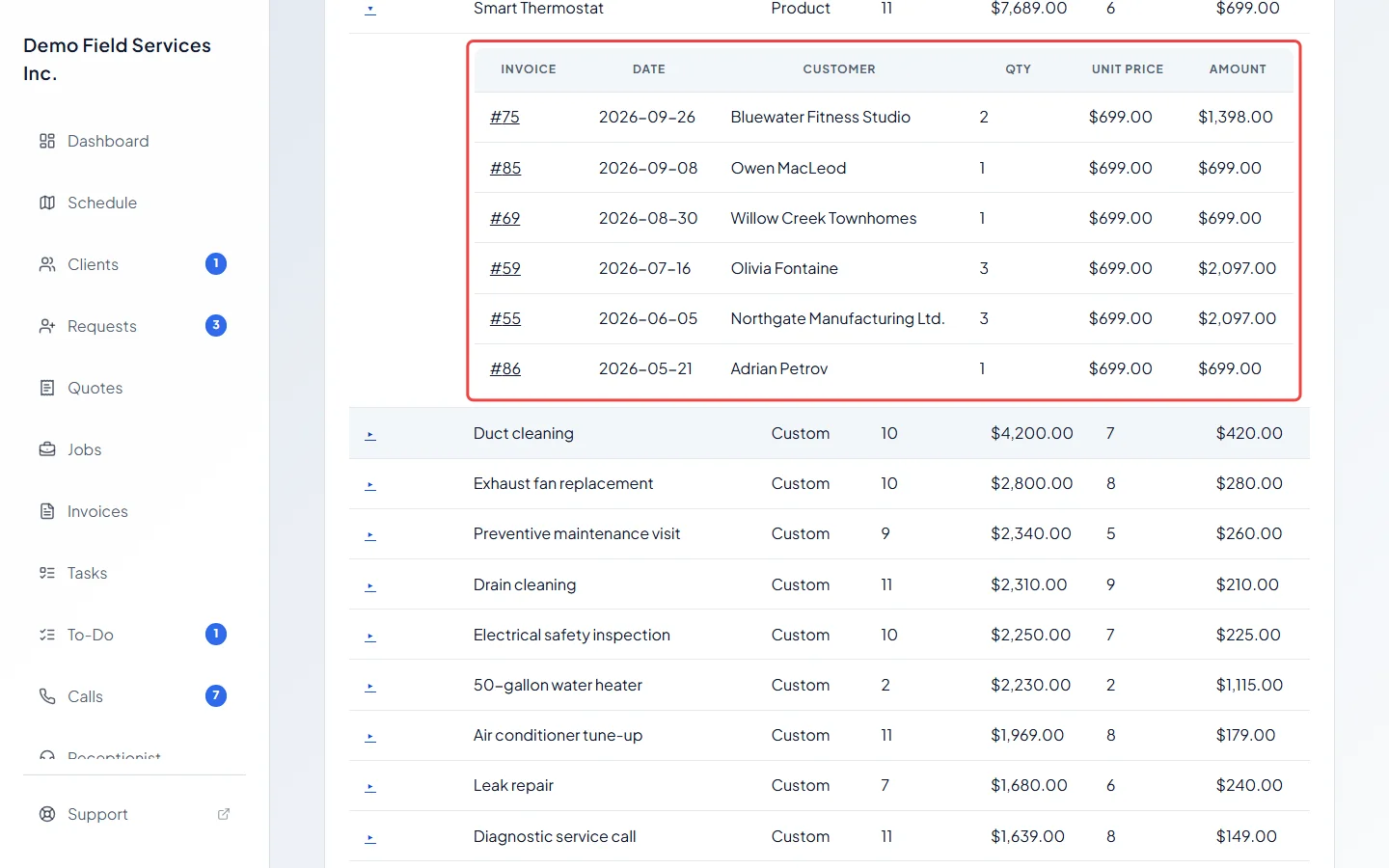Open invoice #75 link

pyautogui.click(x=504, y=117)
